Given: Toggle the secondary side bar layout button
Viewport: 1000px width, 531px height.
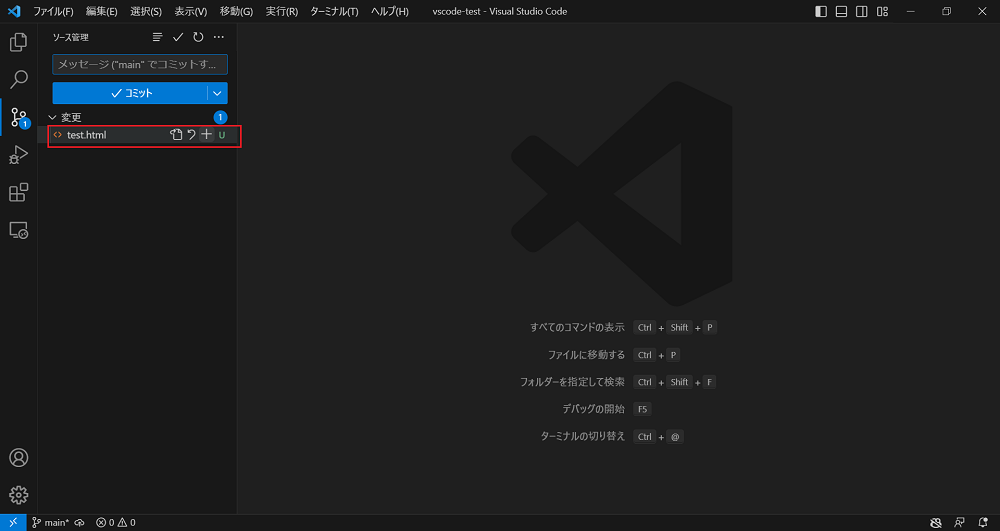Looking at the screenshot, I should click(x=861, y=11).
